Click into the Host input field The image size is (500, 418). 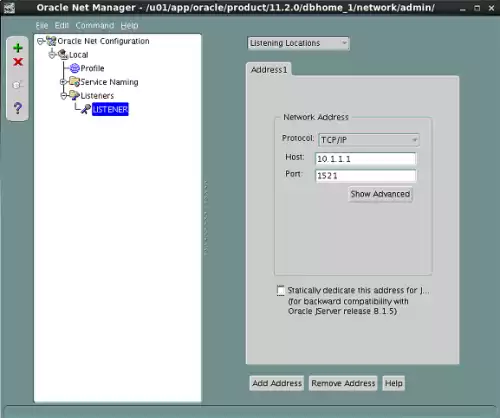tap(366, 159)
